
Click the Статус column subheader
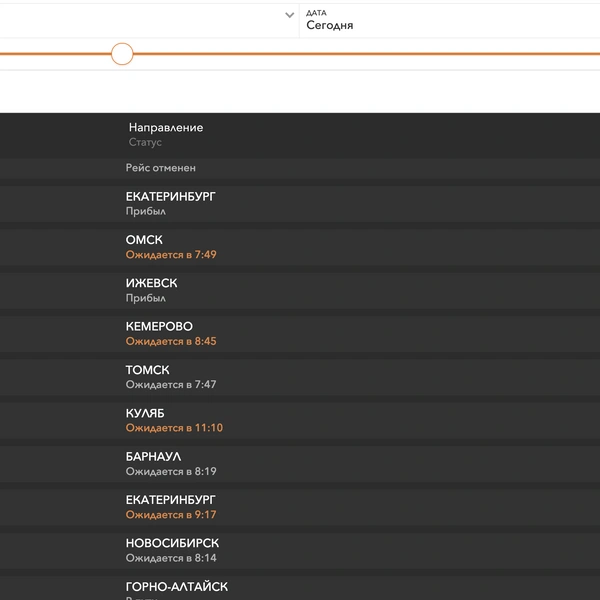145,142
